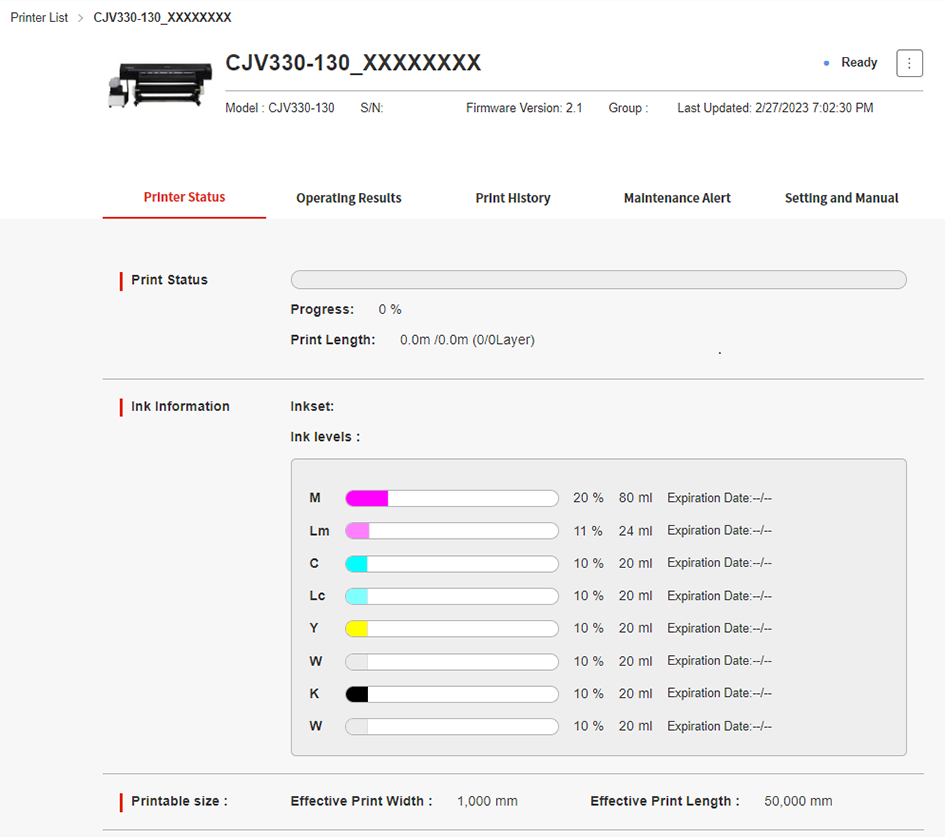This screenshot has width=945, height=837.
Task: Open the Print History tab
Action: (x=512, y=198)
